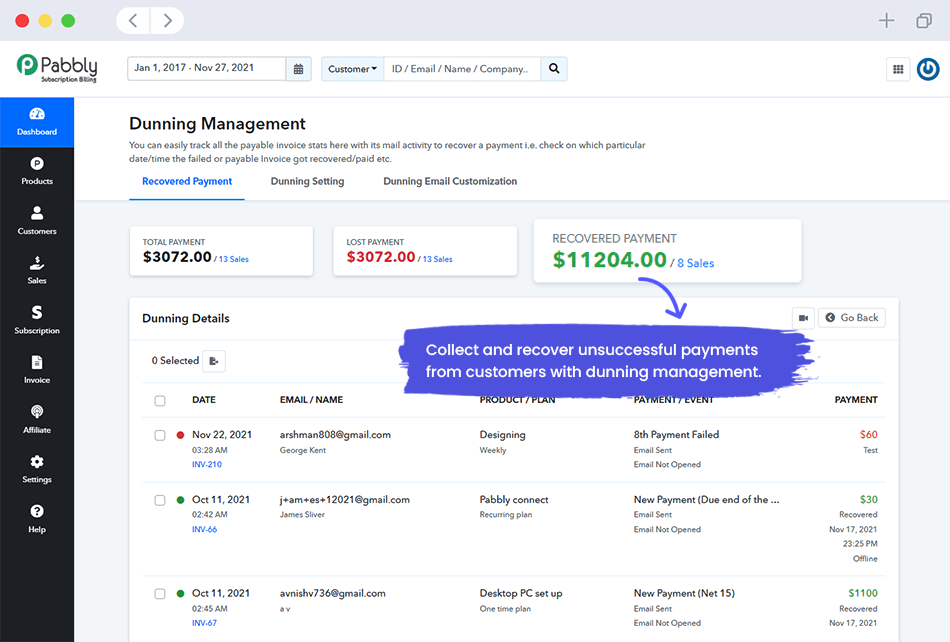
Task: Open the date range calendar picker
Action: click(x=297, y=69)
